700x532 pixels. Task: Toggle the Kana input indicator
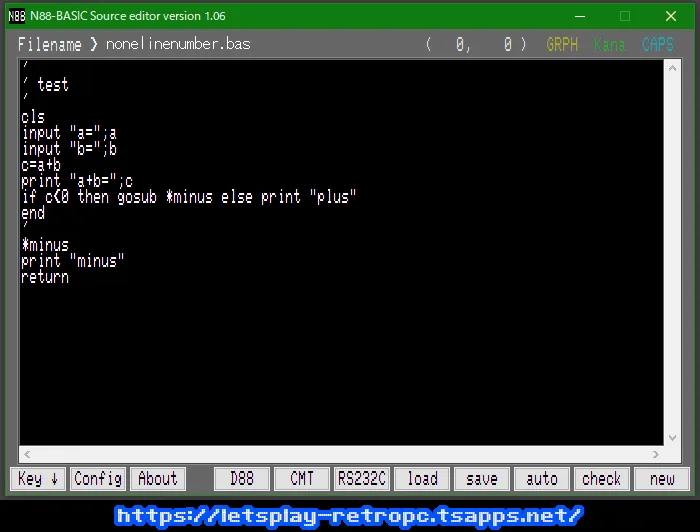tap(609, 45)
